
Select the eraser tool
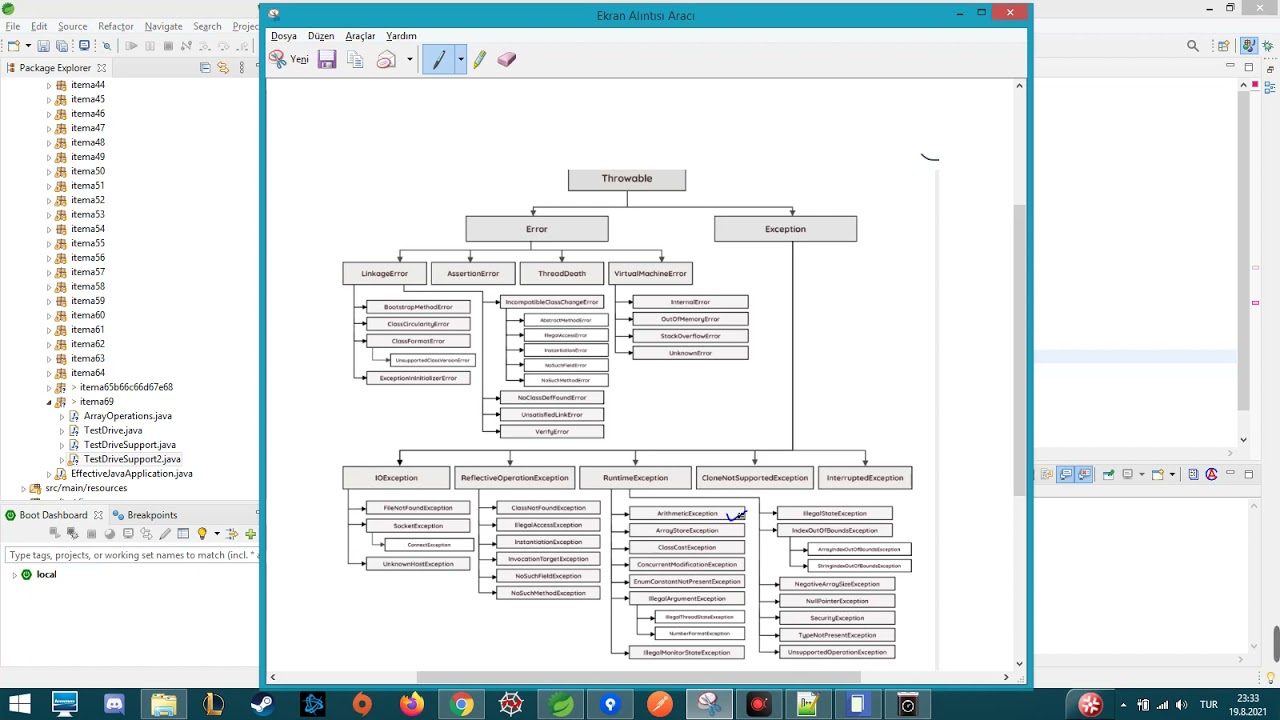tap(506, 60)
